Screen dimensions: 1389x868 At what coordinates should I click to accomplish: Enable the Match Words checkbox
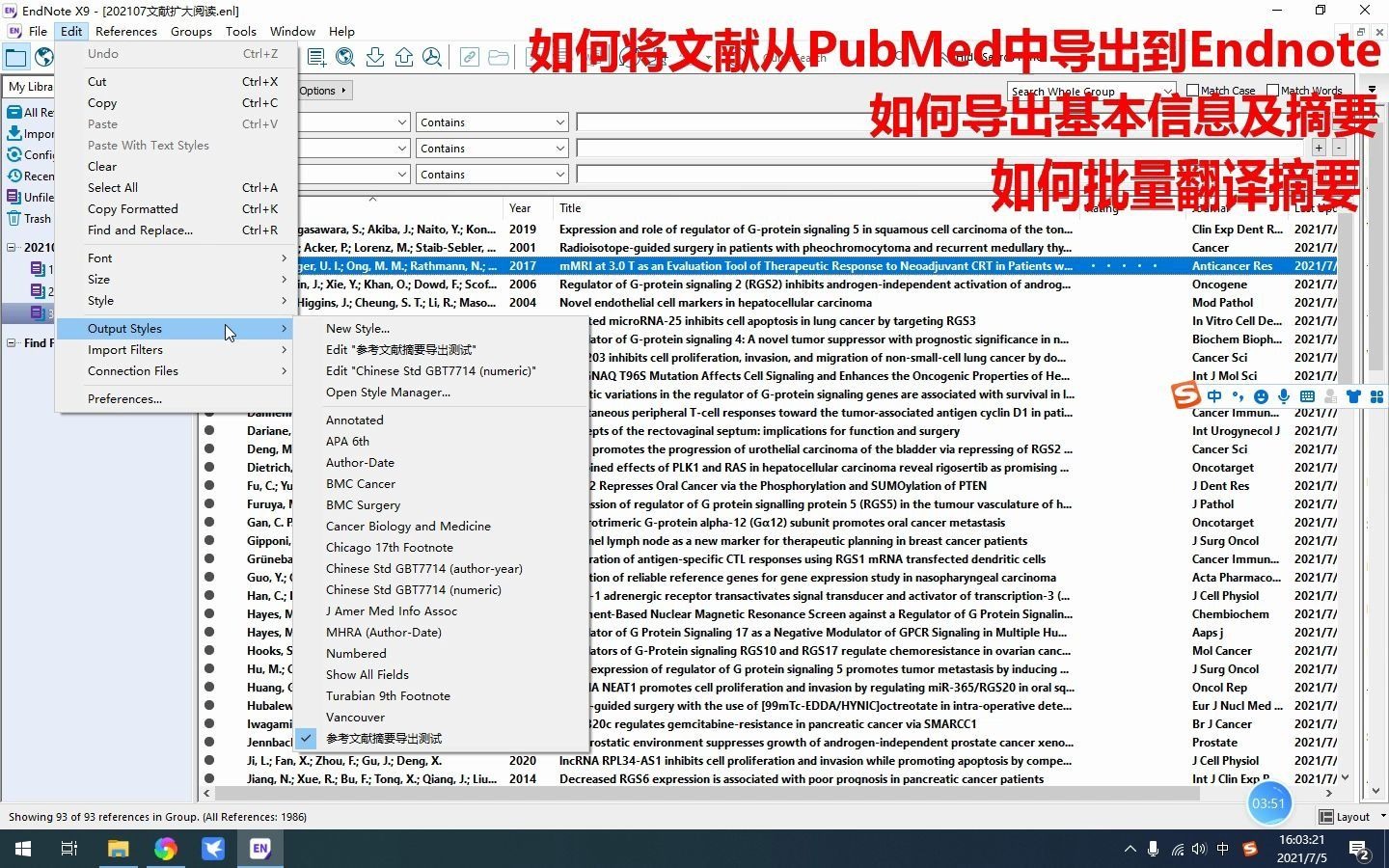point(1272,91)
